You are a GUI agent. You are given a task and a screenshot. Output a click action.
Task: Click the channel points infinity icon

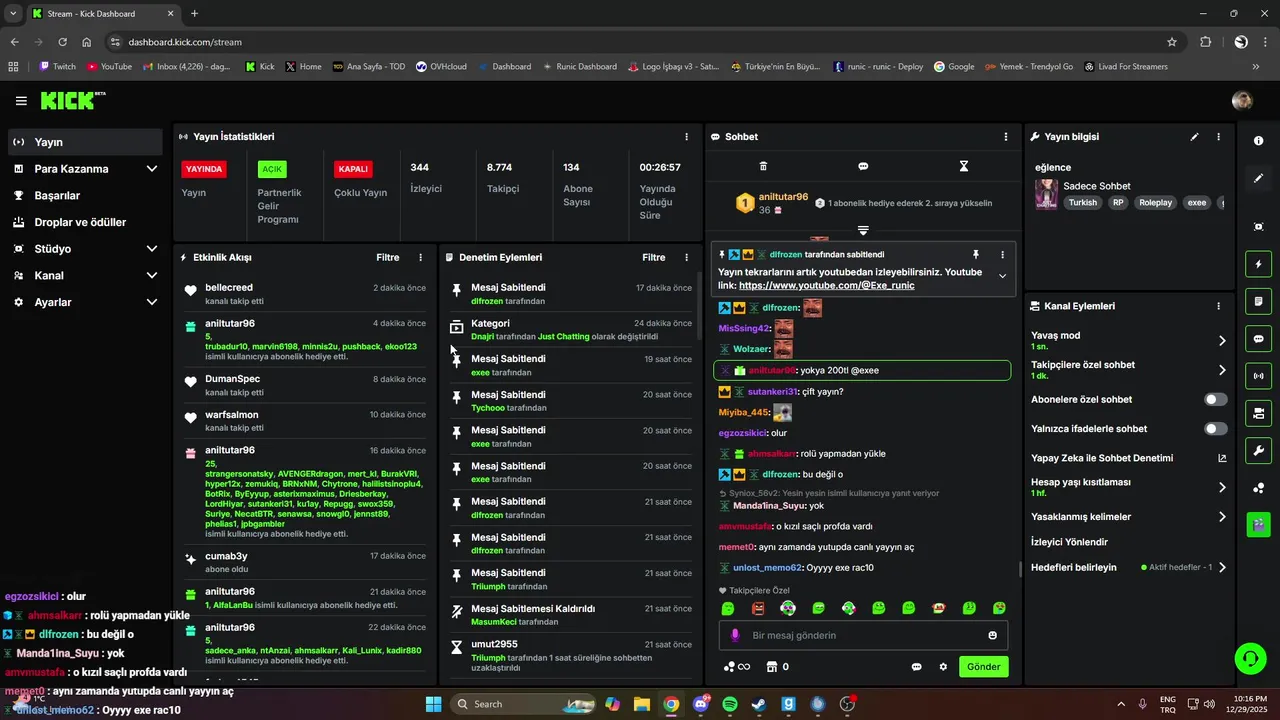tap(736, 667)
